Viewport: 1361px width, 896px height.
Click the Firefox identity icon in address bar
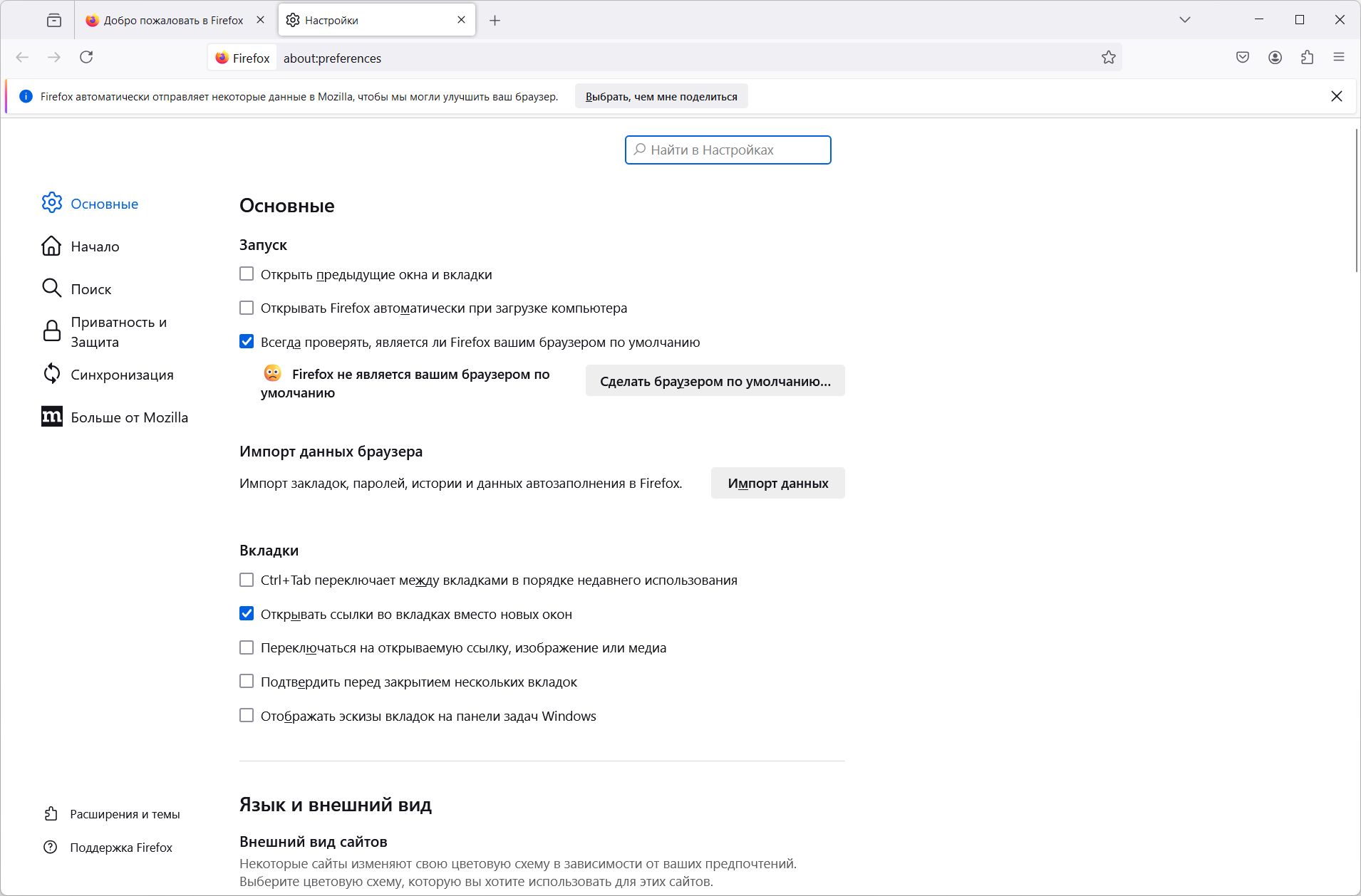[x=243, y=58]
